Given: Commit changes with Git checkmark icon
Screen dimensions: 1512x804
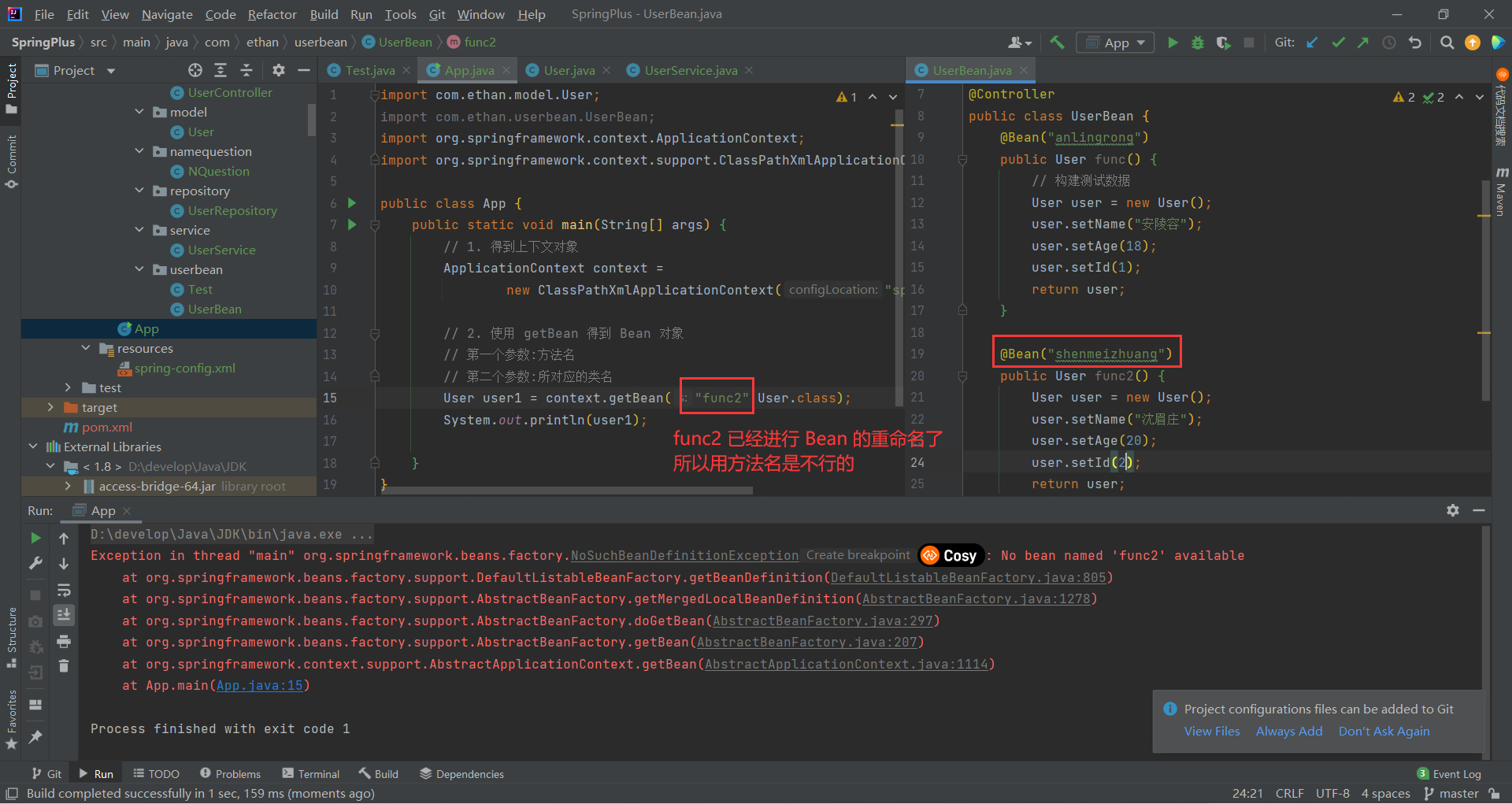Looking at the screenshot, I should coord(1338,43).
